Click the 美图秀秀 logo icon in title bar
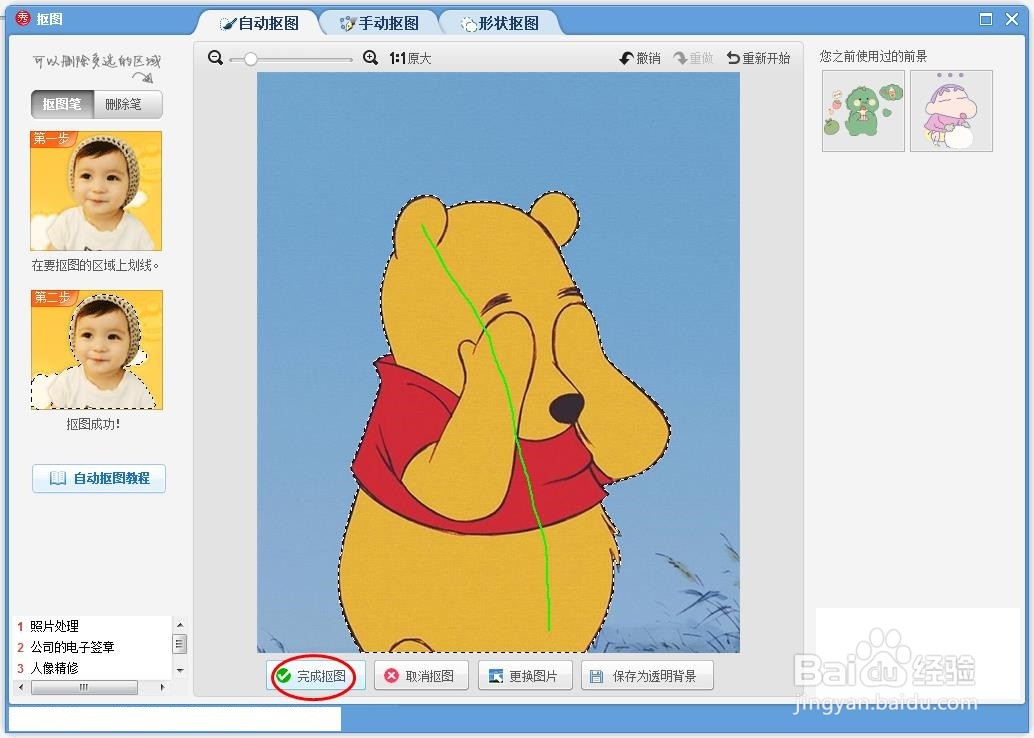 coord(23,18)
